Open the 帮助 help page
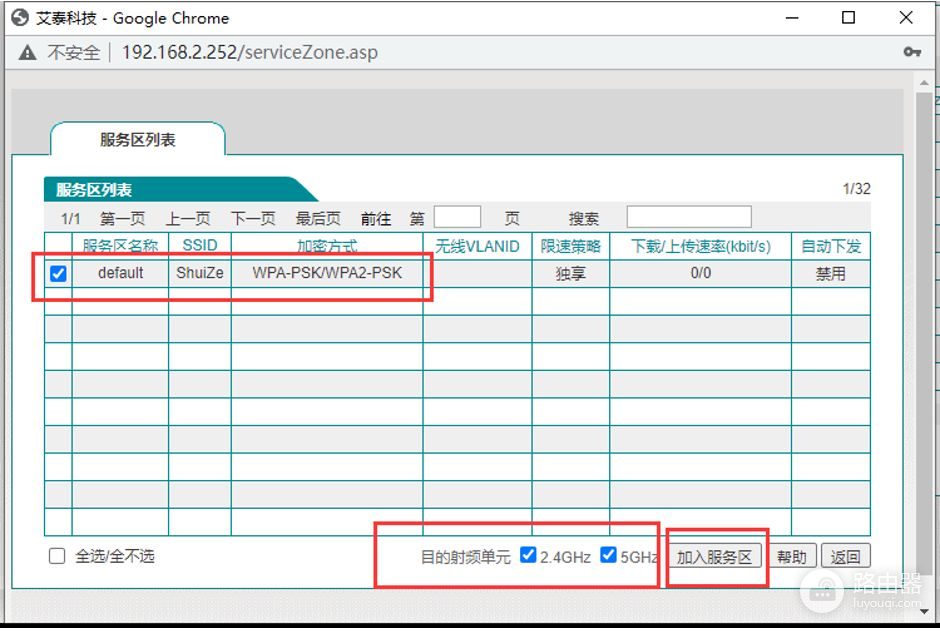 793,555
